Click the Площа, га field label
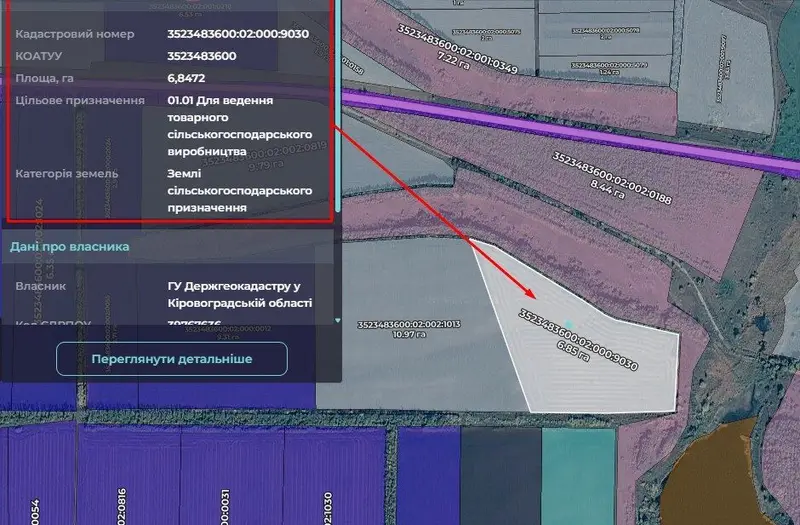The image size is (800, 525). click(x=44, y=79)
